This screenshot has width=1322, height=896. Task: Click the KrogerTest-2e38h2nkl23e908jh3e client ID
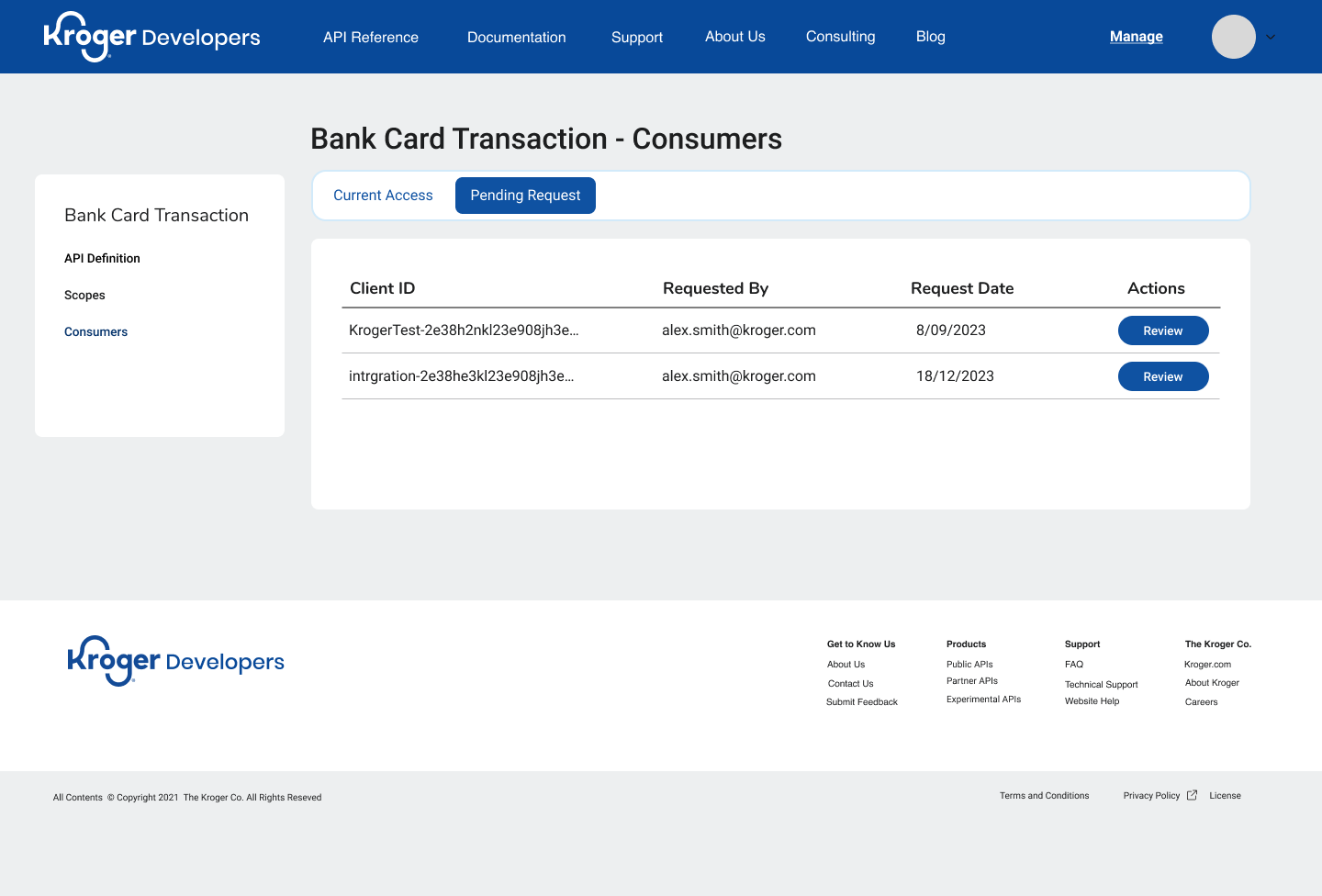pos(464,330)
